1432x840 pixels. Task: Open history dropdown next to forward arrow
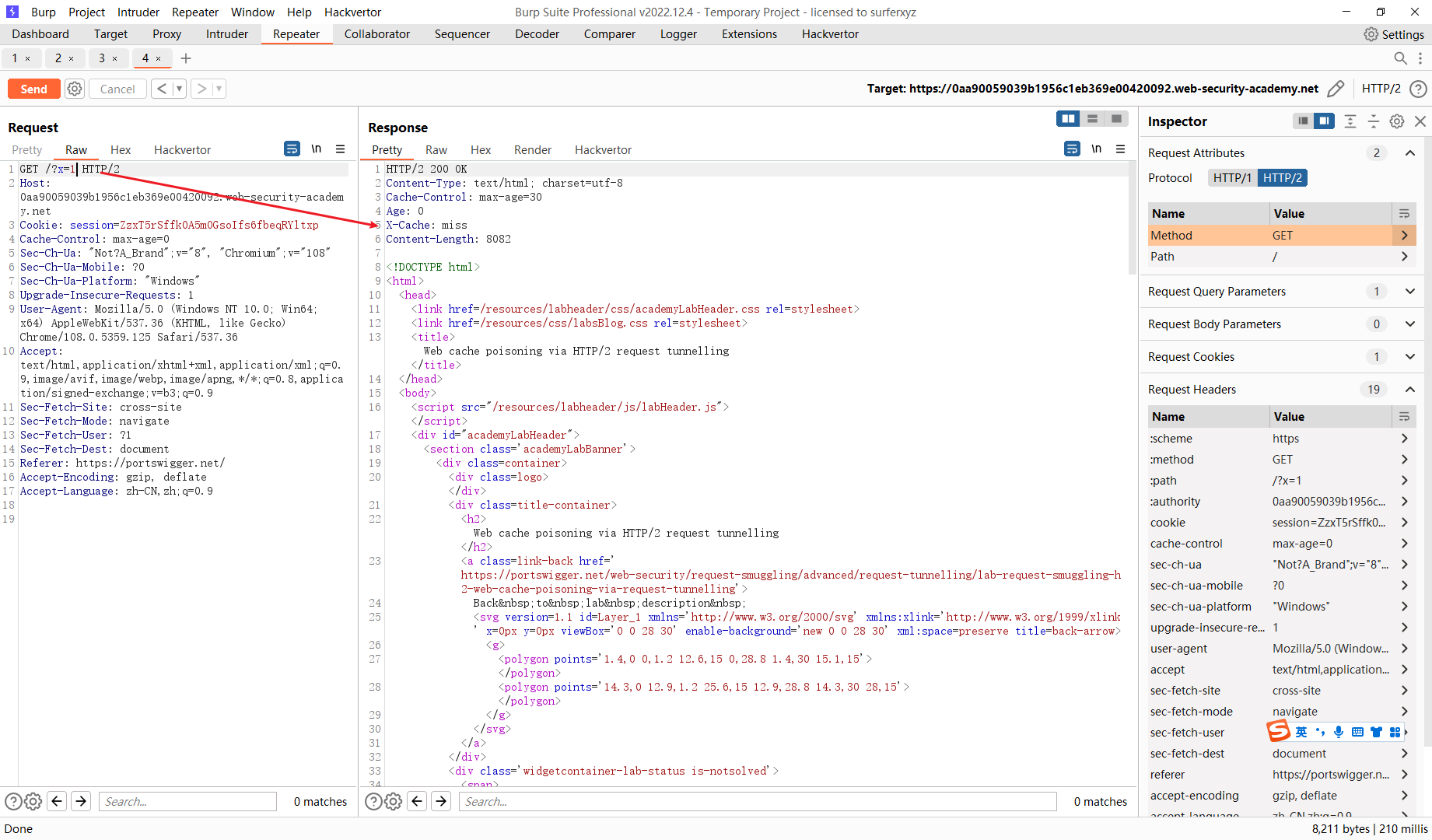point(219,89)
